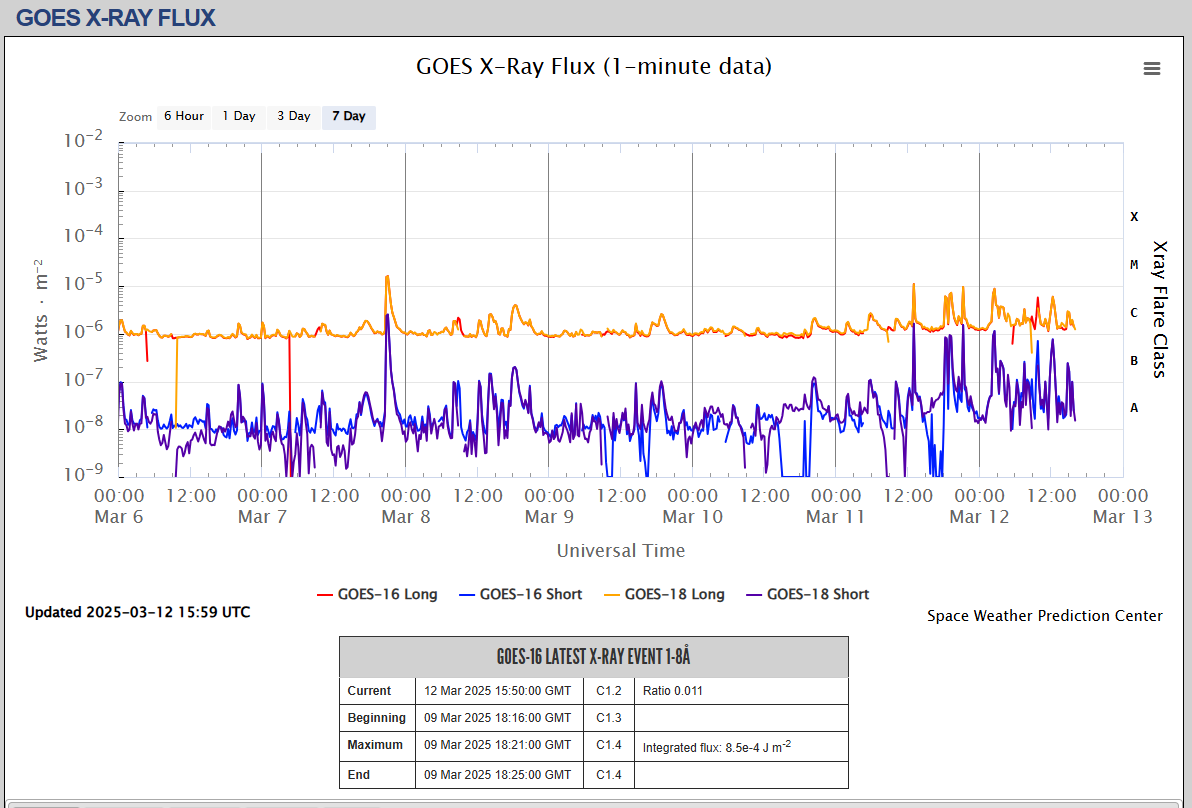
Task: Click the Universal Time axis label
Action: point(620,551)
